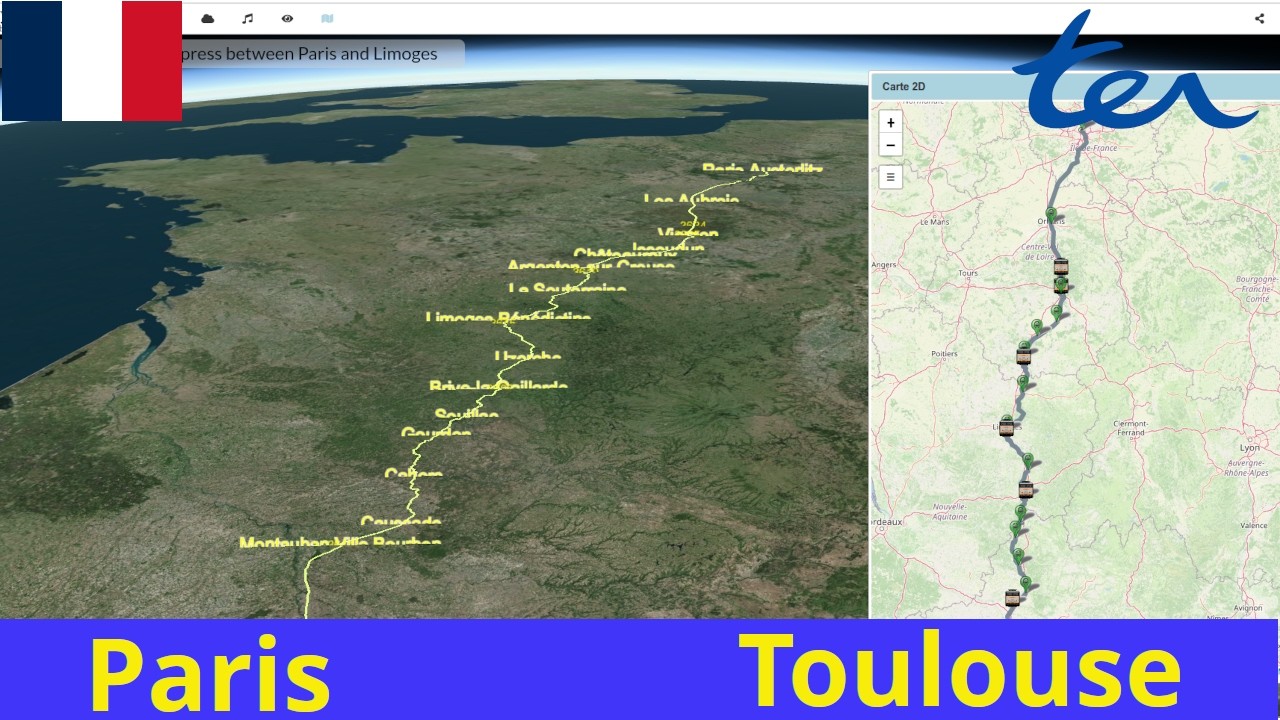
Task: Click Avignon city label on the 2D map
Action: [1248, 608]
